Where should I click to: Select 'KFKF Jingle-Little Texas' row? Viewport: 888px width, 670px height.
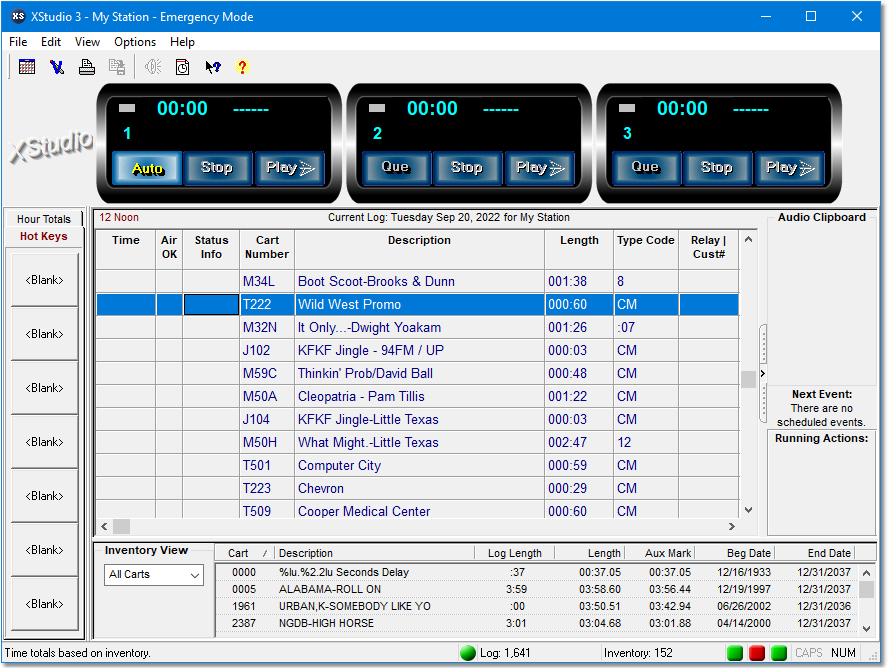[417, 420]
